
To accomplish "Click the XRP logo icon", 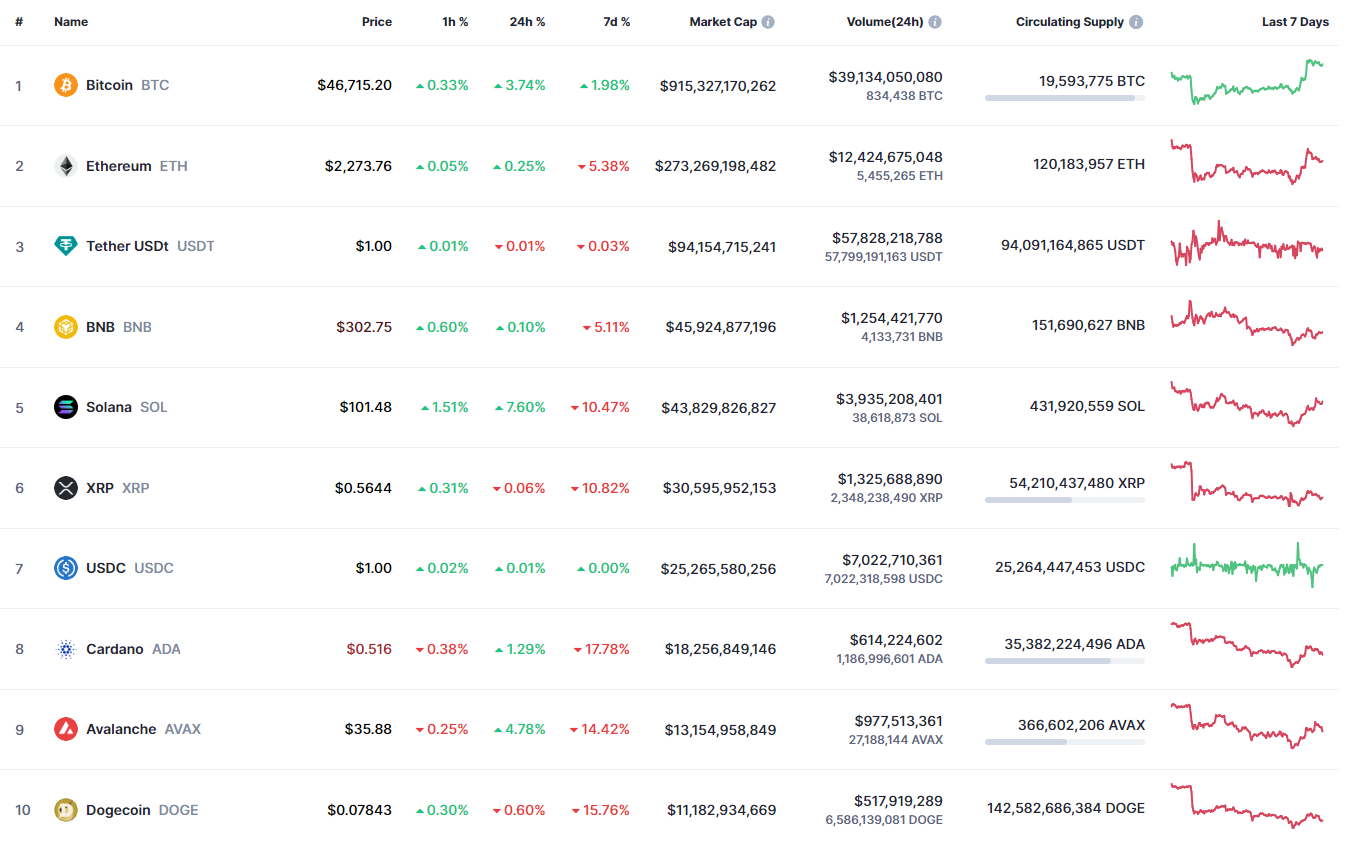I will click(66, 488).
